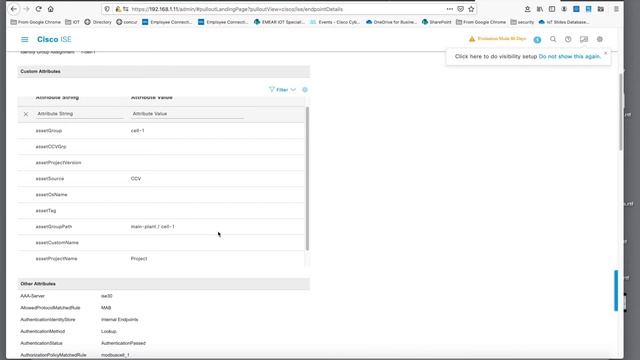Click the downloads icon in browser toolbar
Viewport: 640px width, 360px height.
coord(527,9)
